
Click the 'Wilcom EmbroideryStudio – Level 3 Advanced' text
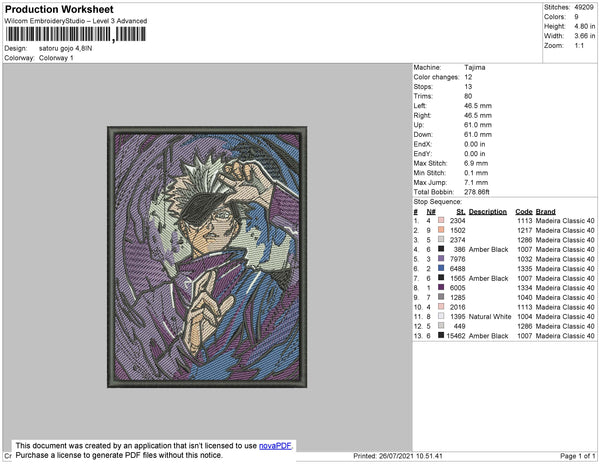(76, 21)
